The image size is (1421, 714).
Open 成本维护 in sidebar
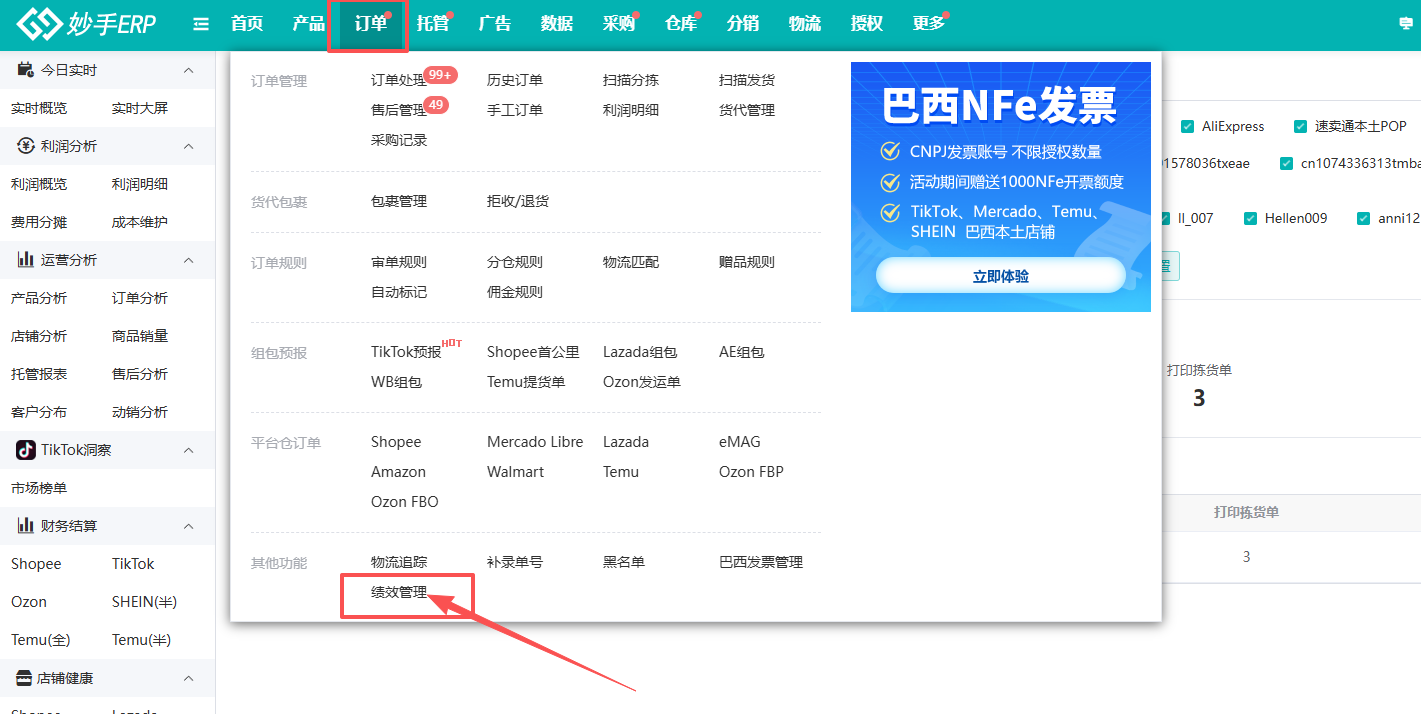pyautogui.click(x=140, y=222)
